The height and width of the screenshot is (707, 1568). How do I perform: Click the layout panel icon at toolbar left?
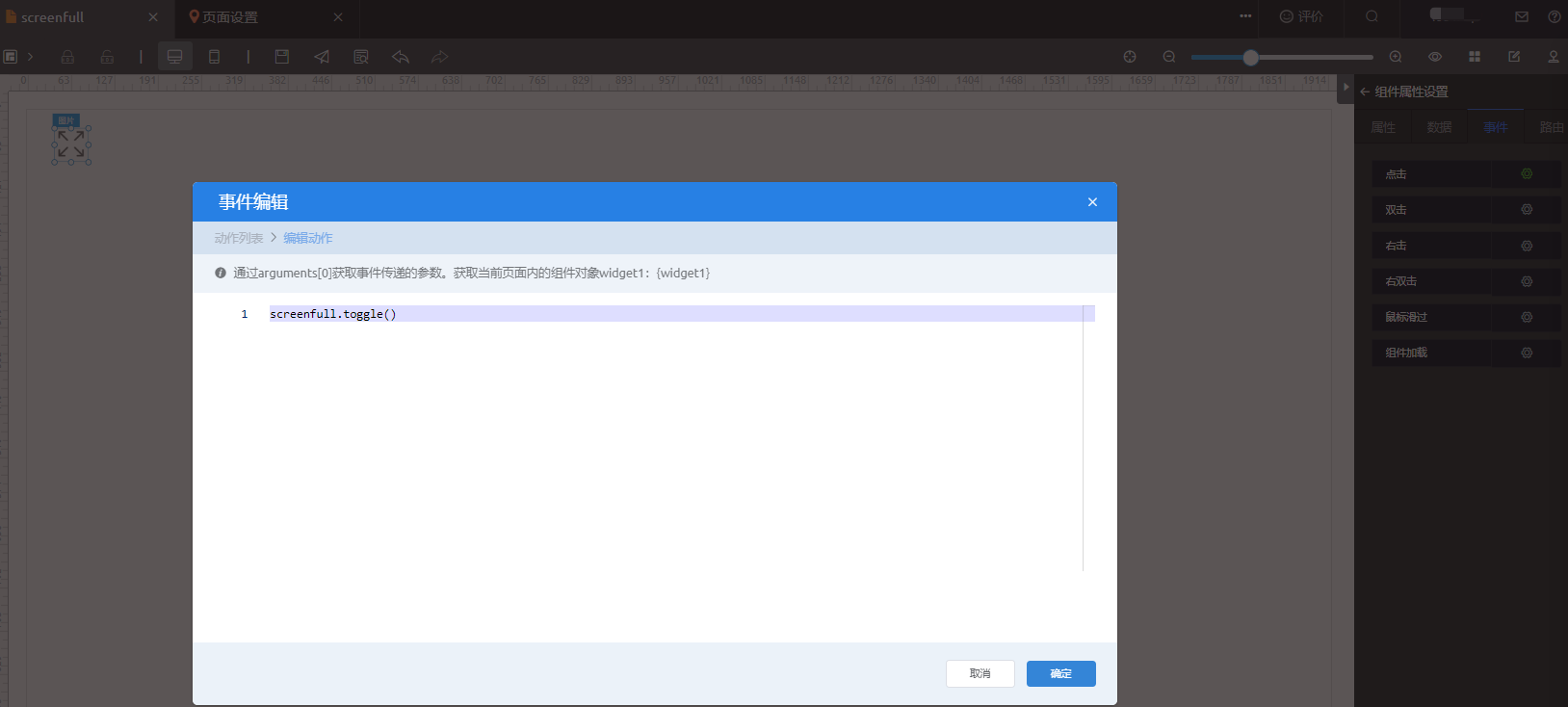pyautogui.click(x=10, y=57)
